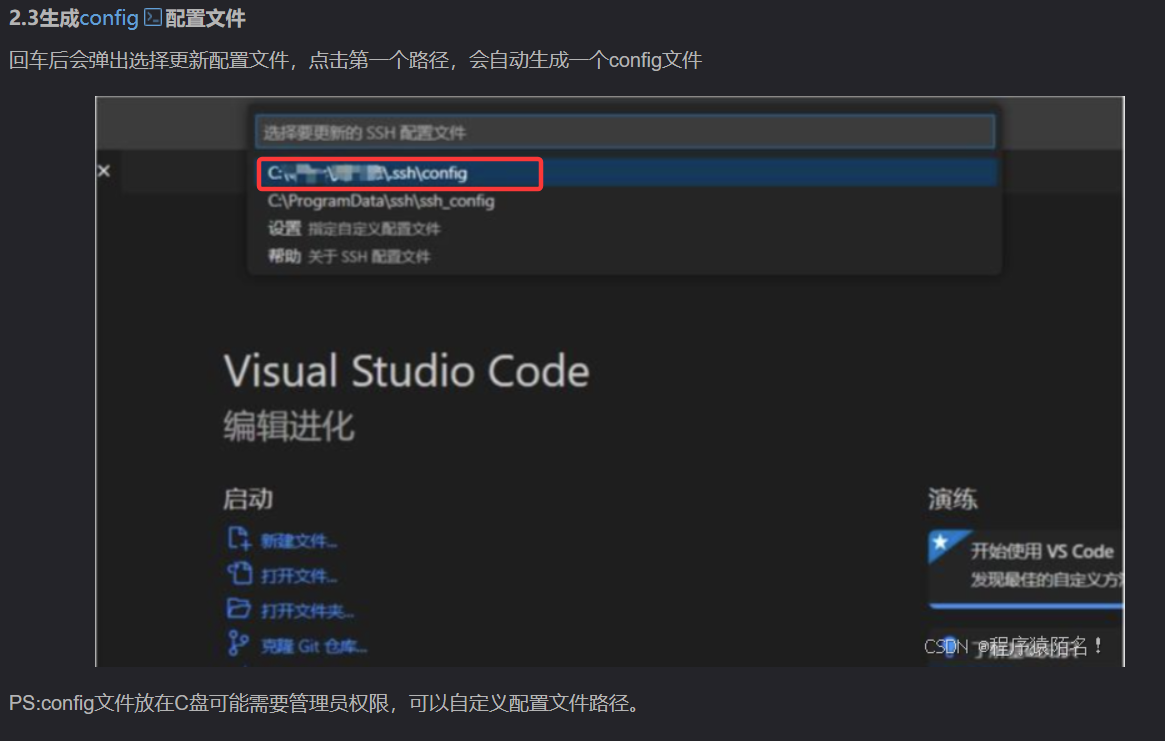The height and width of the screenshot is (741, 1165).
Task: Click the 启动 section heading
Action: coord(248,499)
